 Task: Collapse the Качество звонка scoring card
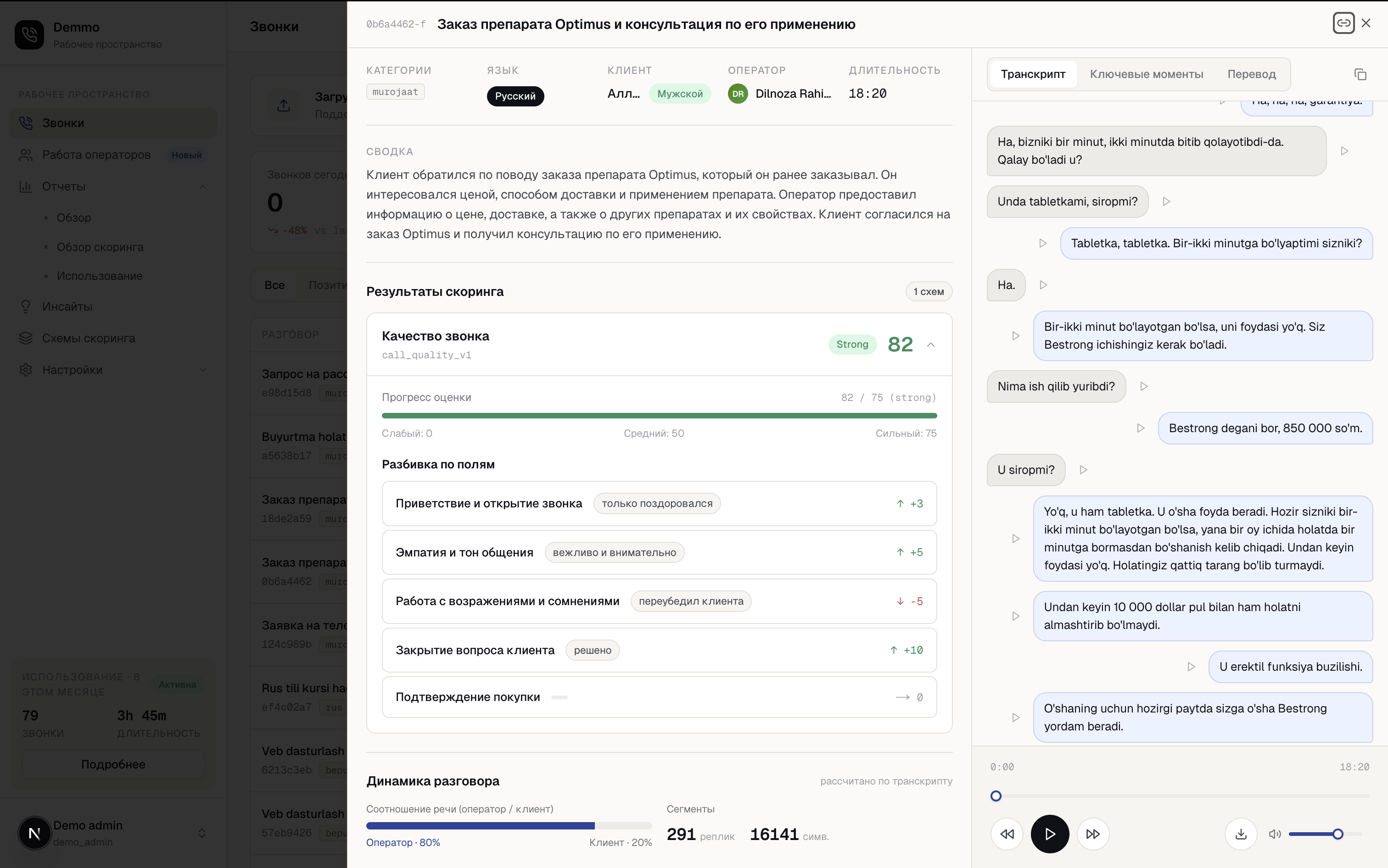click(931, 345)
